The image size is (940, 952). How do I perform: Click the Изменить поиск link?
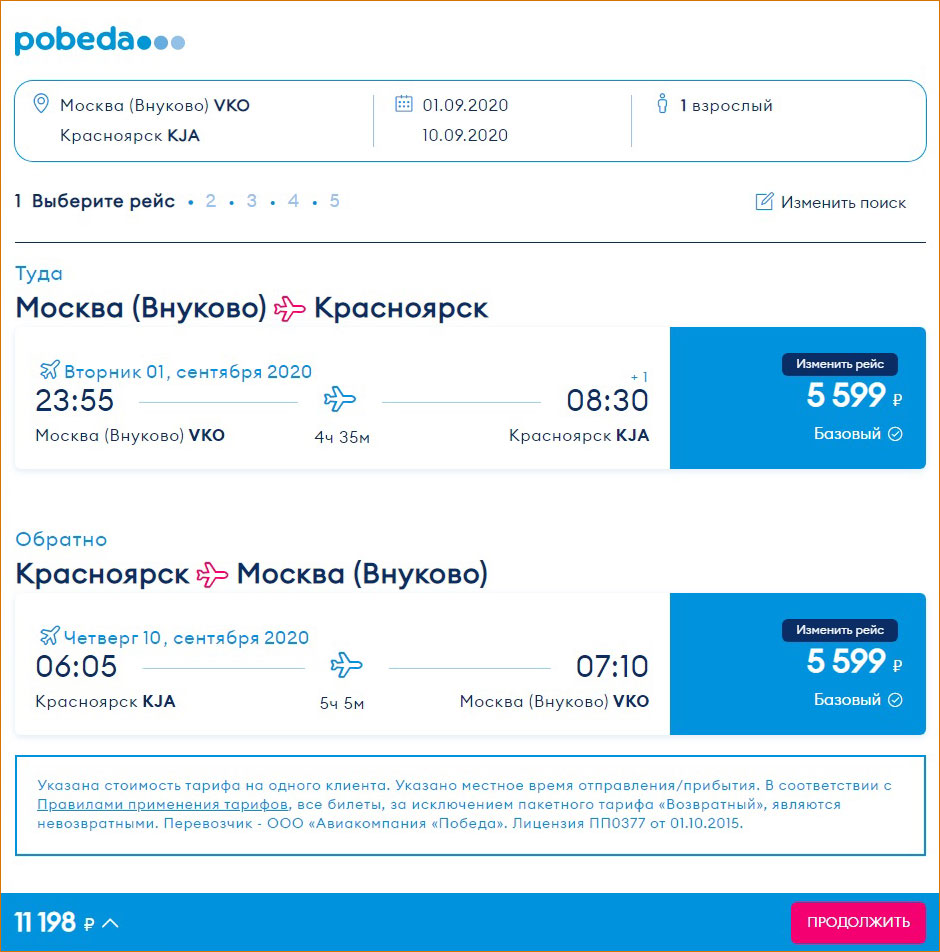843,203
